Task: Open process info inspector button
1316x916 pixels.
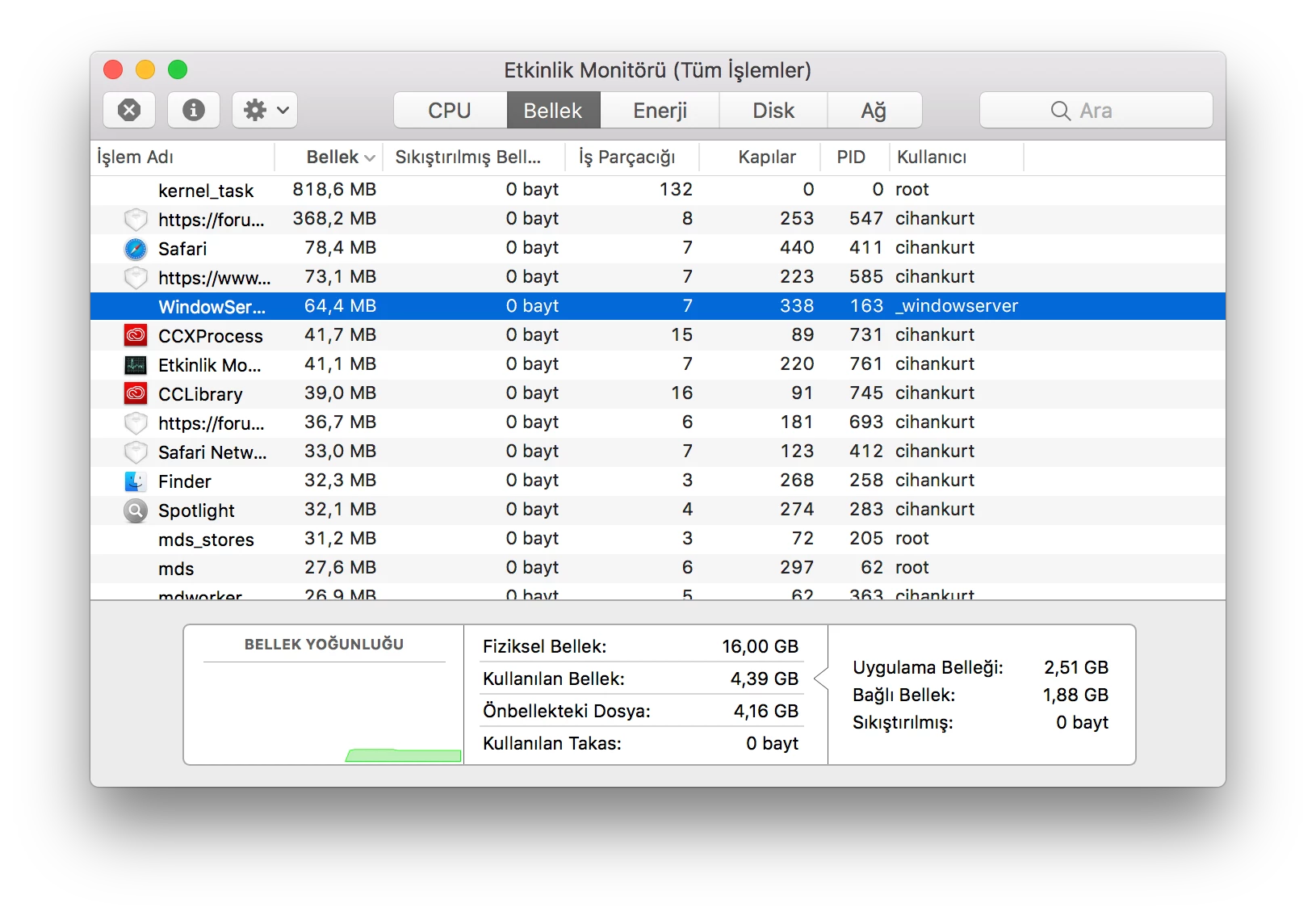Action: (x=194, y=110)
